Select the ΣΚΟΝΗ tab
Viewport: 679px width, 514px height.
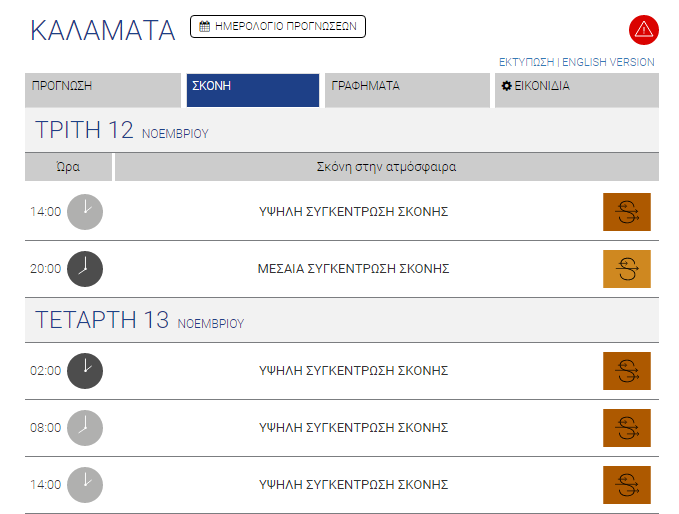point(253,90)
